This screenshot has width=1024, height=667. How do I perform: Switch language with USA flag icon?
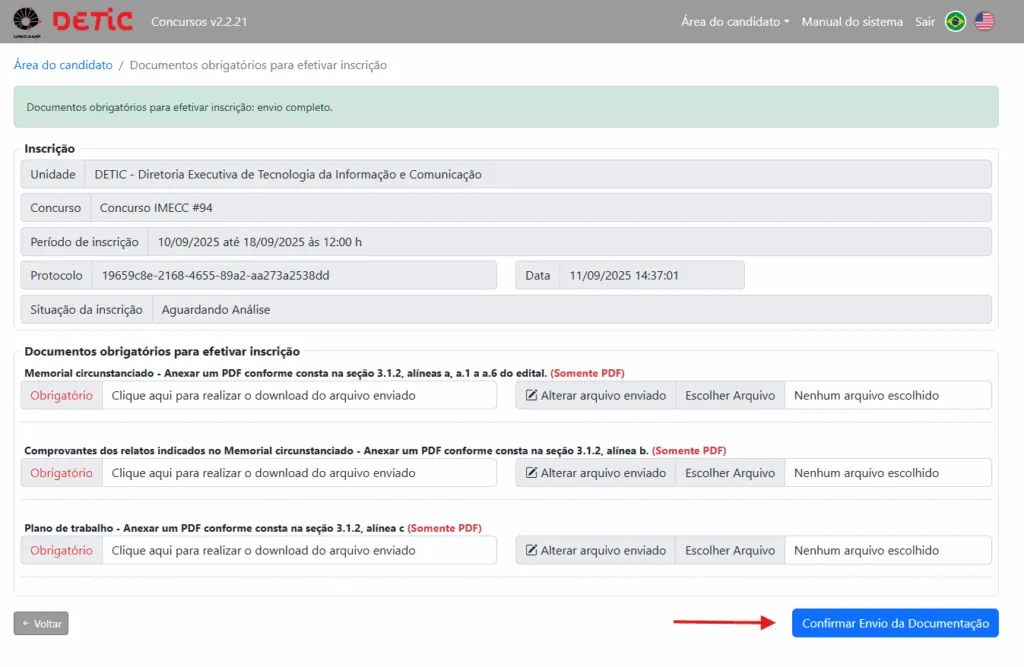[985, 21]
